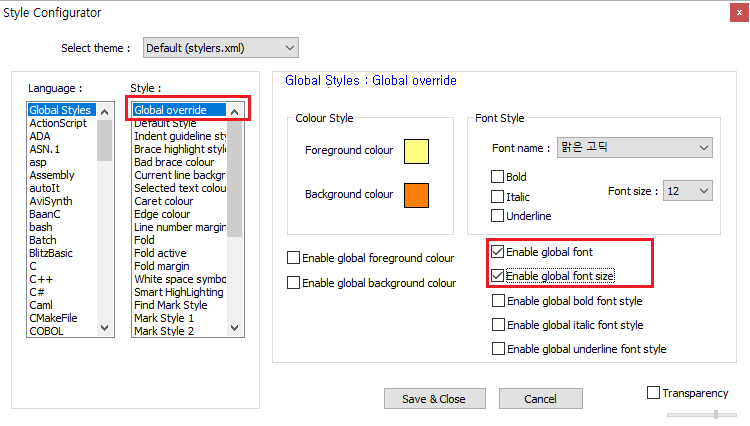Select COBOL in Language list
750x426 pixels.
[62, 331]
